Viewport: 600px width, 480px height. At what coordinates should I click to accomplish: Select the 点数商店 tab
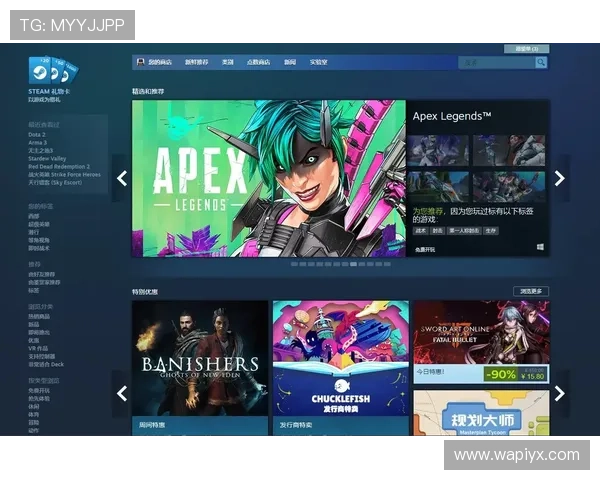[x=257, y=62]
